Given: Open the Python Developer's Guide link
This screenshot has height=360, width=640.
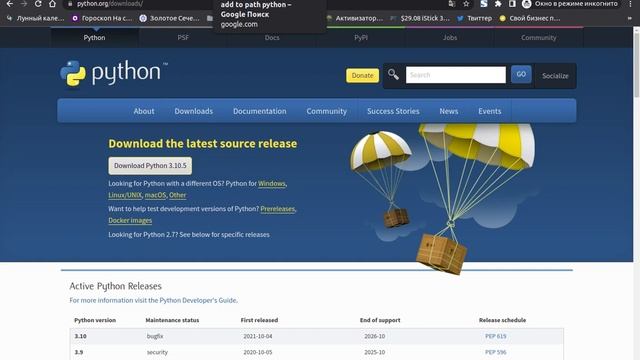Looking at the screenshot, I should [198, 300].
